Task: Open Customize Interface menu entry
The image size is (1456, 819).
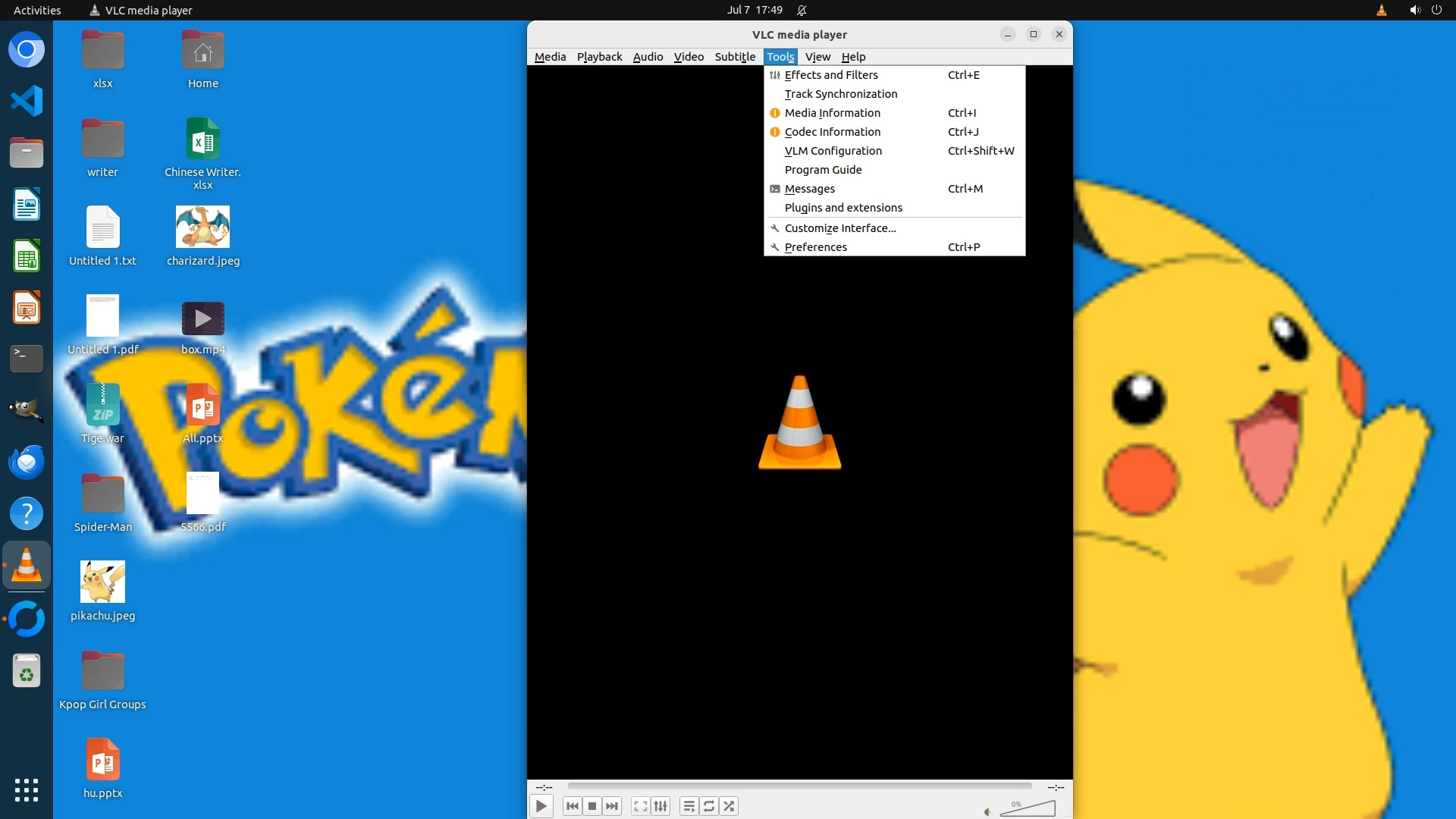Action: (840, 228)
